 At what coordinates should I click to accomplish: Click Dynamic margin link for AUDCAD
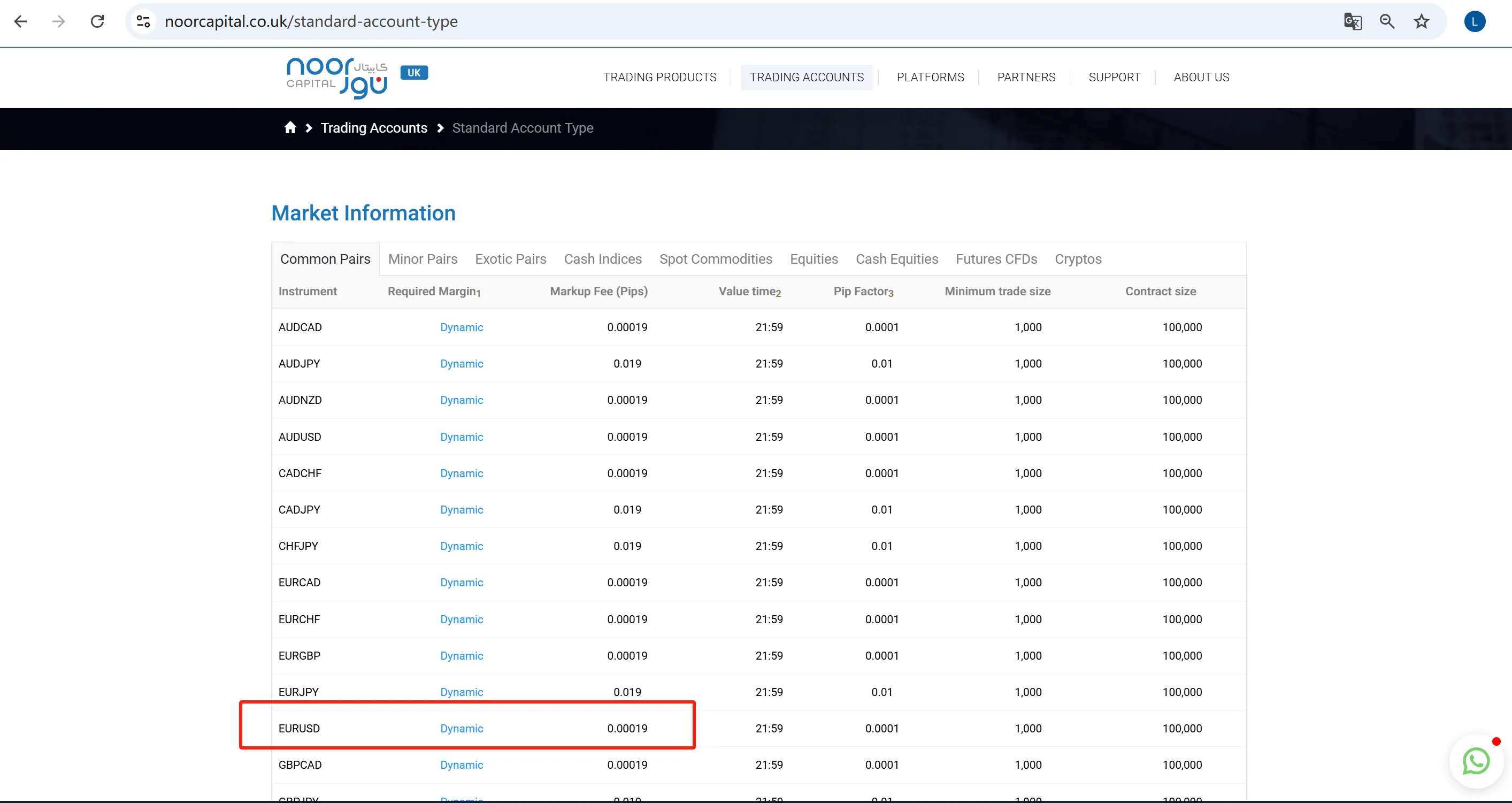[462, 327]
